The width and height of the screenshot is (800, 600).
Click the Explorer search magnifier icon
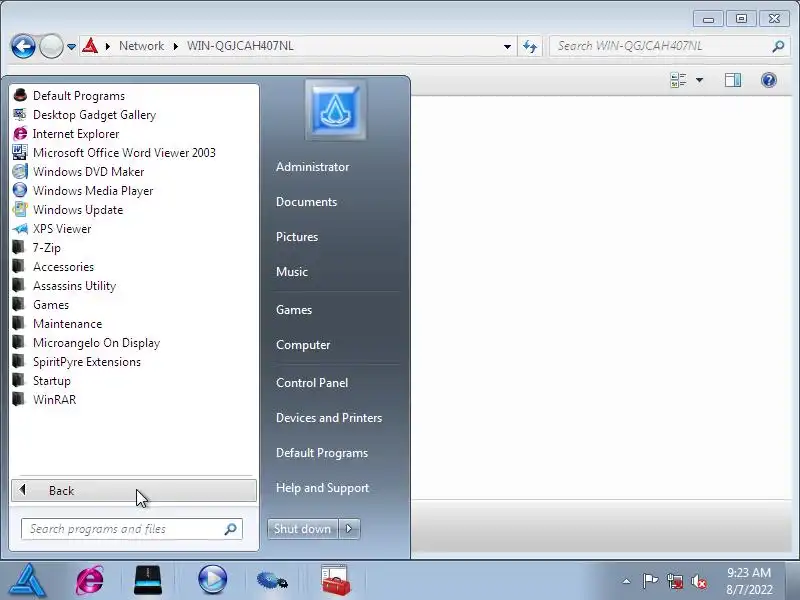tap(779, 46)
